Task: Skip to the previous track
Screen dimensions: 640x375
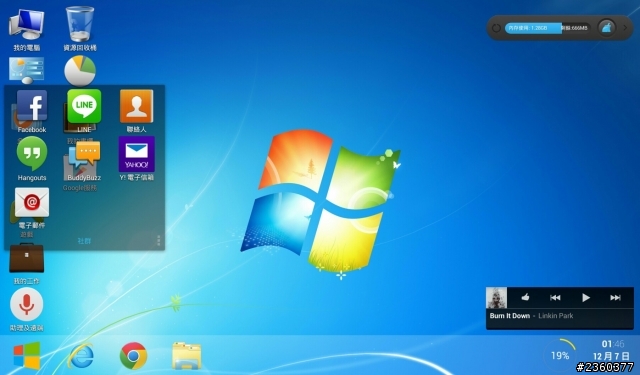Action: point(555,297)
